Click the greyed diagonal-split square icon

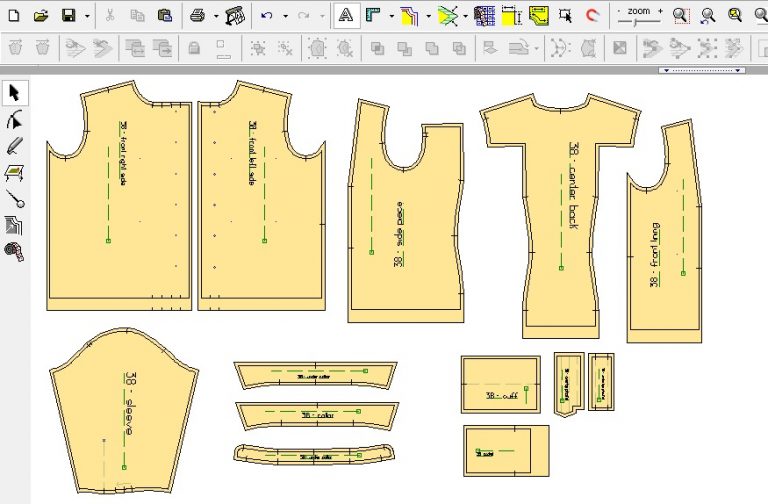(x=620, y=48)
